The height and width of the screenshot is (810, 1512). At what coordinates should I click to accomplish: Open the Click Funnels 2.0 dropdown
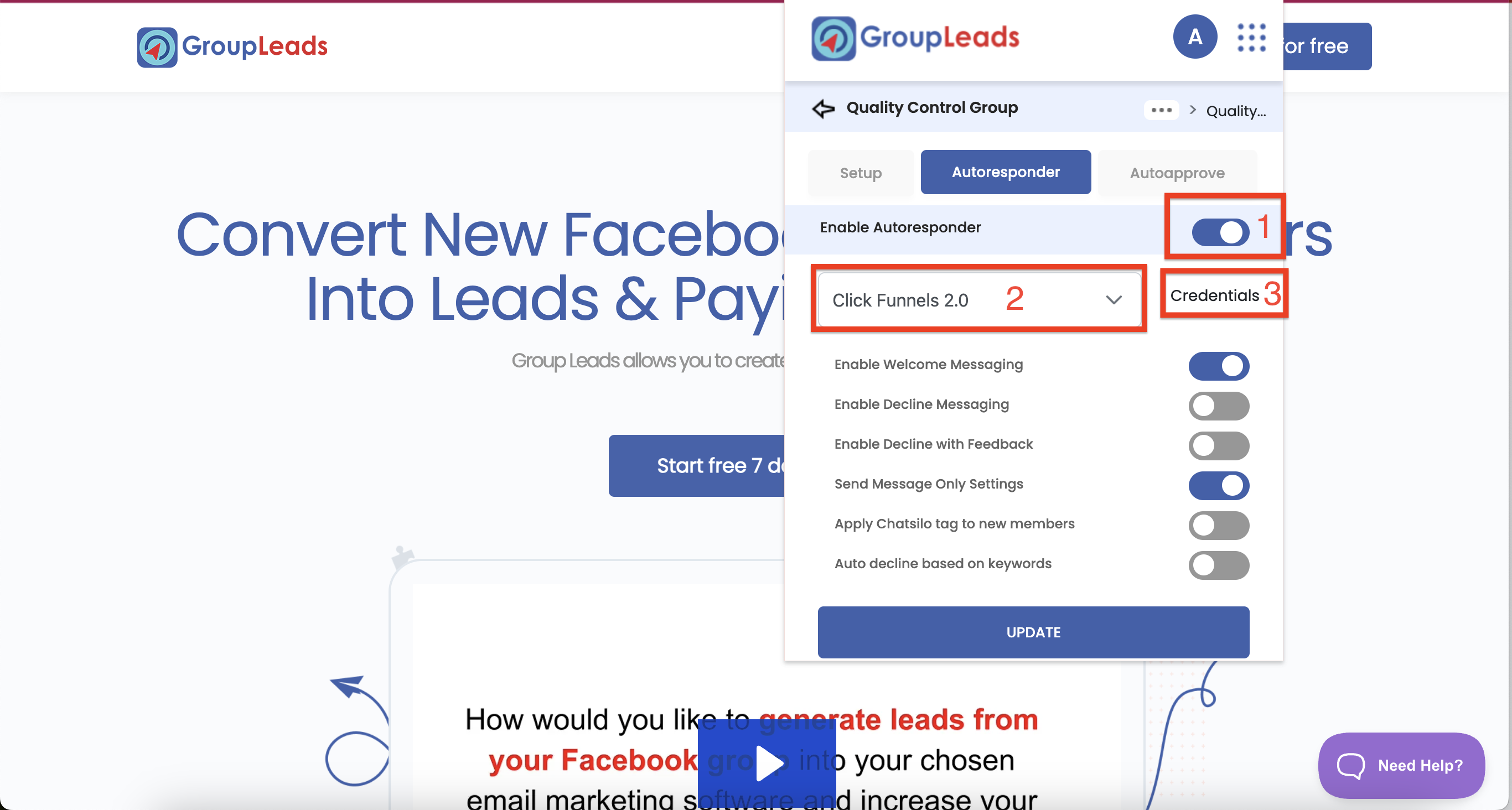(978, 299)
